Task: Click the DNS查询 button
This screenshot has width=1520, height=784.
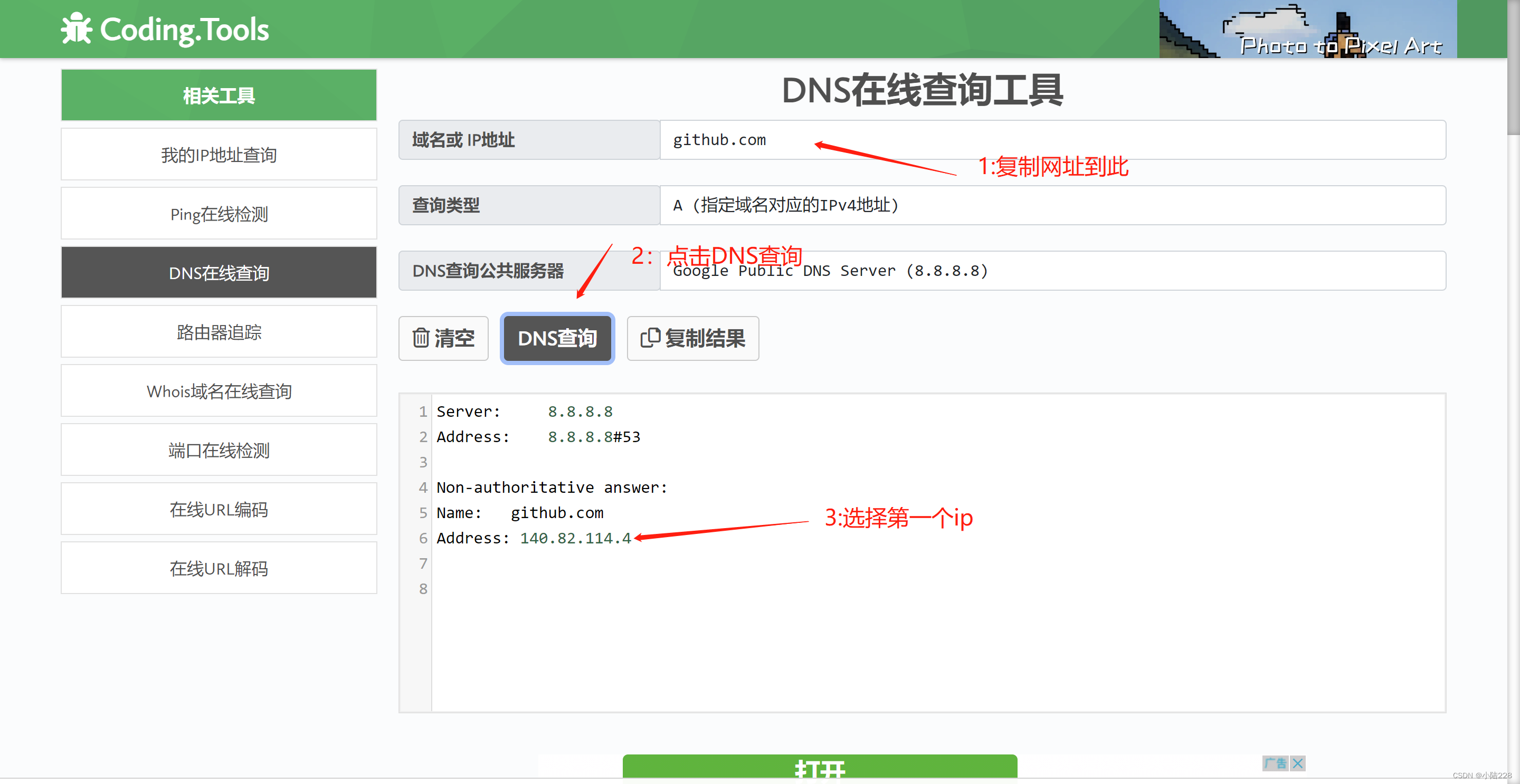Action: click(557, 338)
